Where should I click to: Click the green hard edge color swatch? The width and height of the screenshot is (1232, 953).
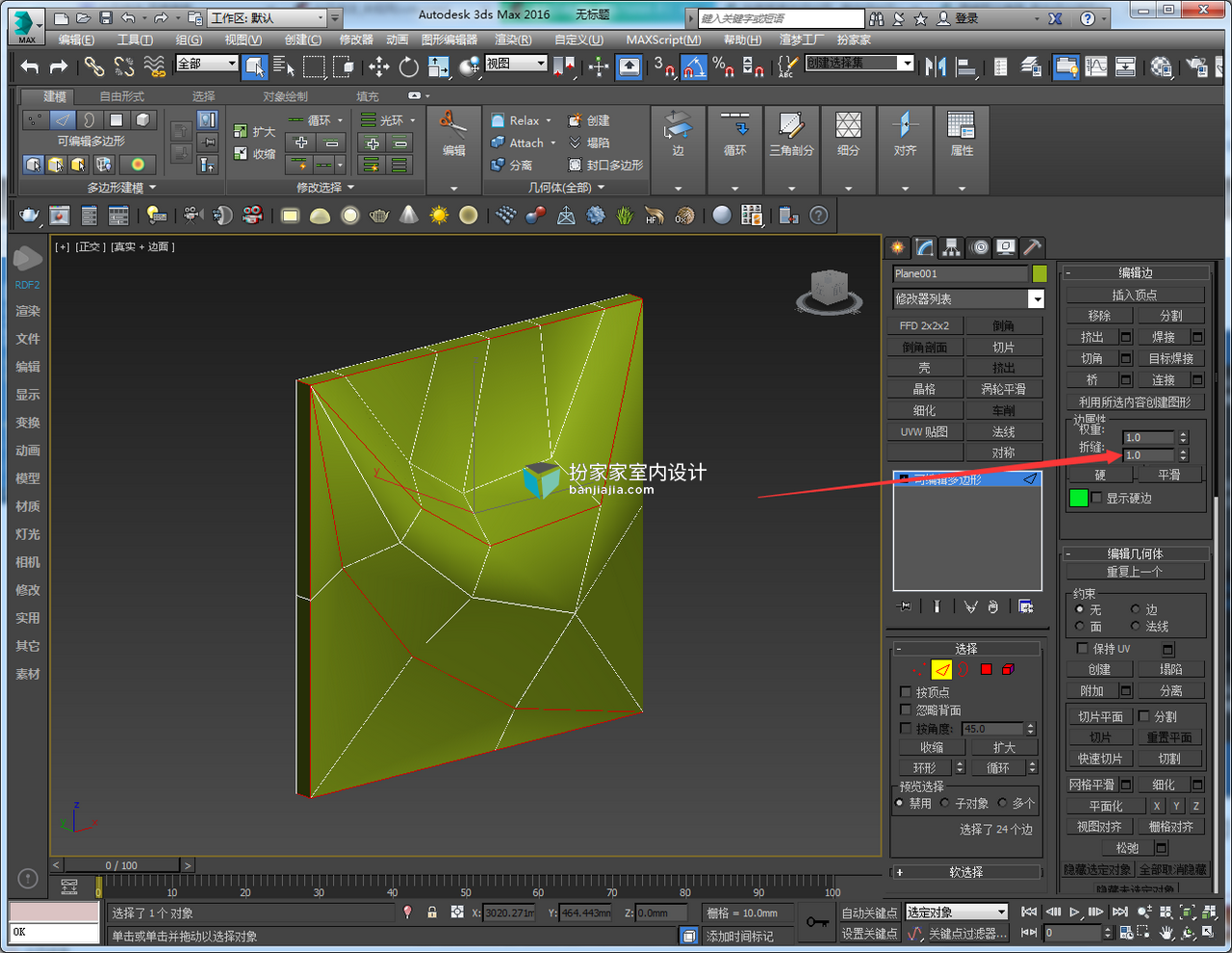pyautogui.click(x=1078, y=498)
